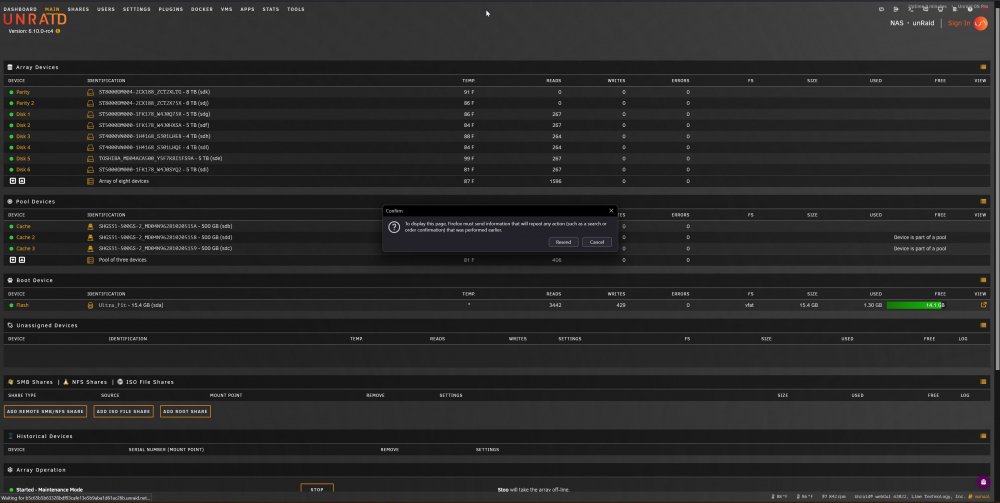1000x503 pixels.
Task: Open the Tools menu item
Action: click(x=295, y=10)
